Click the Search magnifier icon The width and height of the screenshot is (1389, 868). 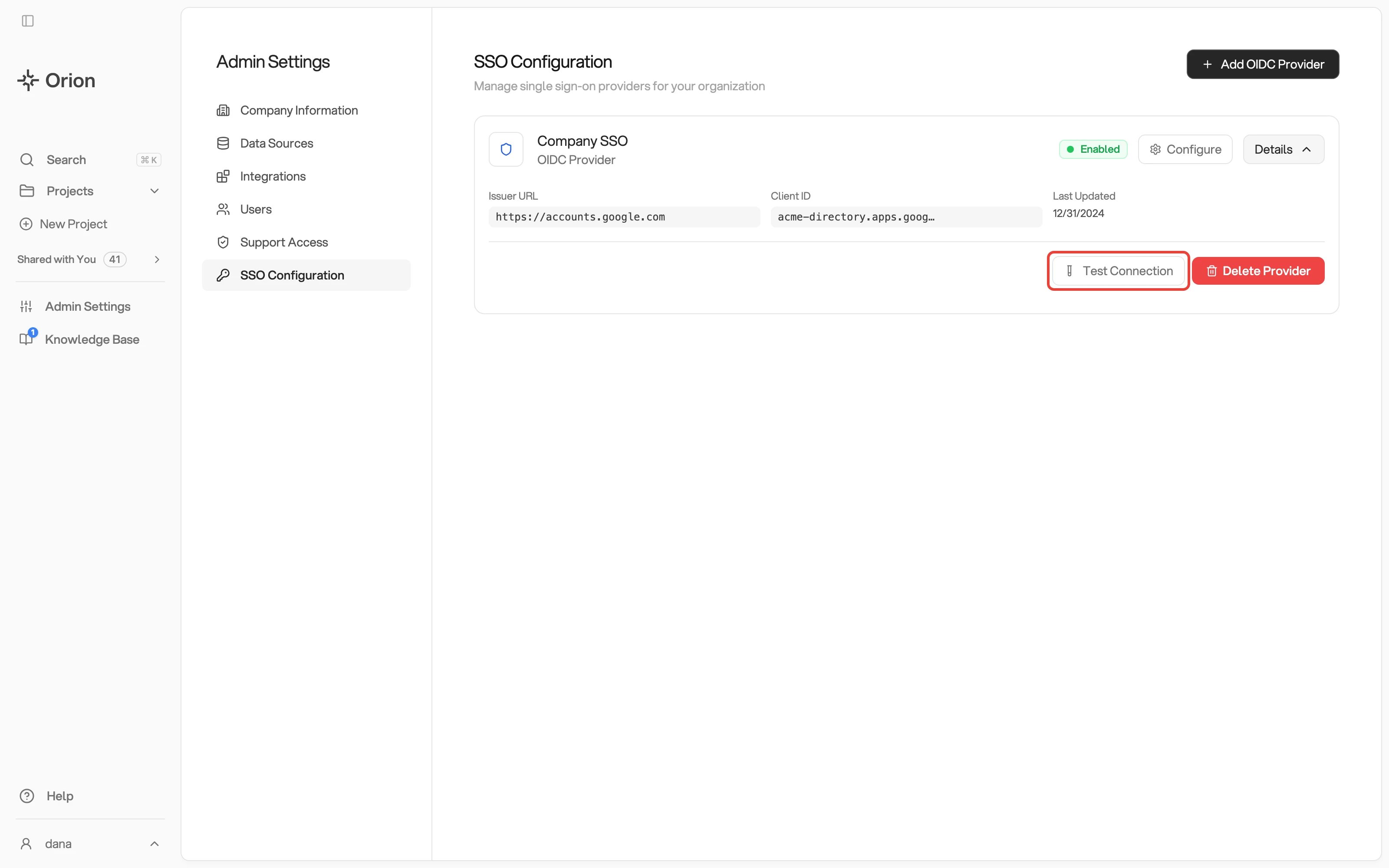(27, 160)
